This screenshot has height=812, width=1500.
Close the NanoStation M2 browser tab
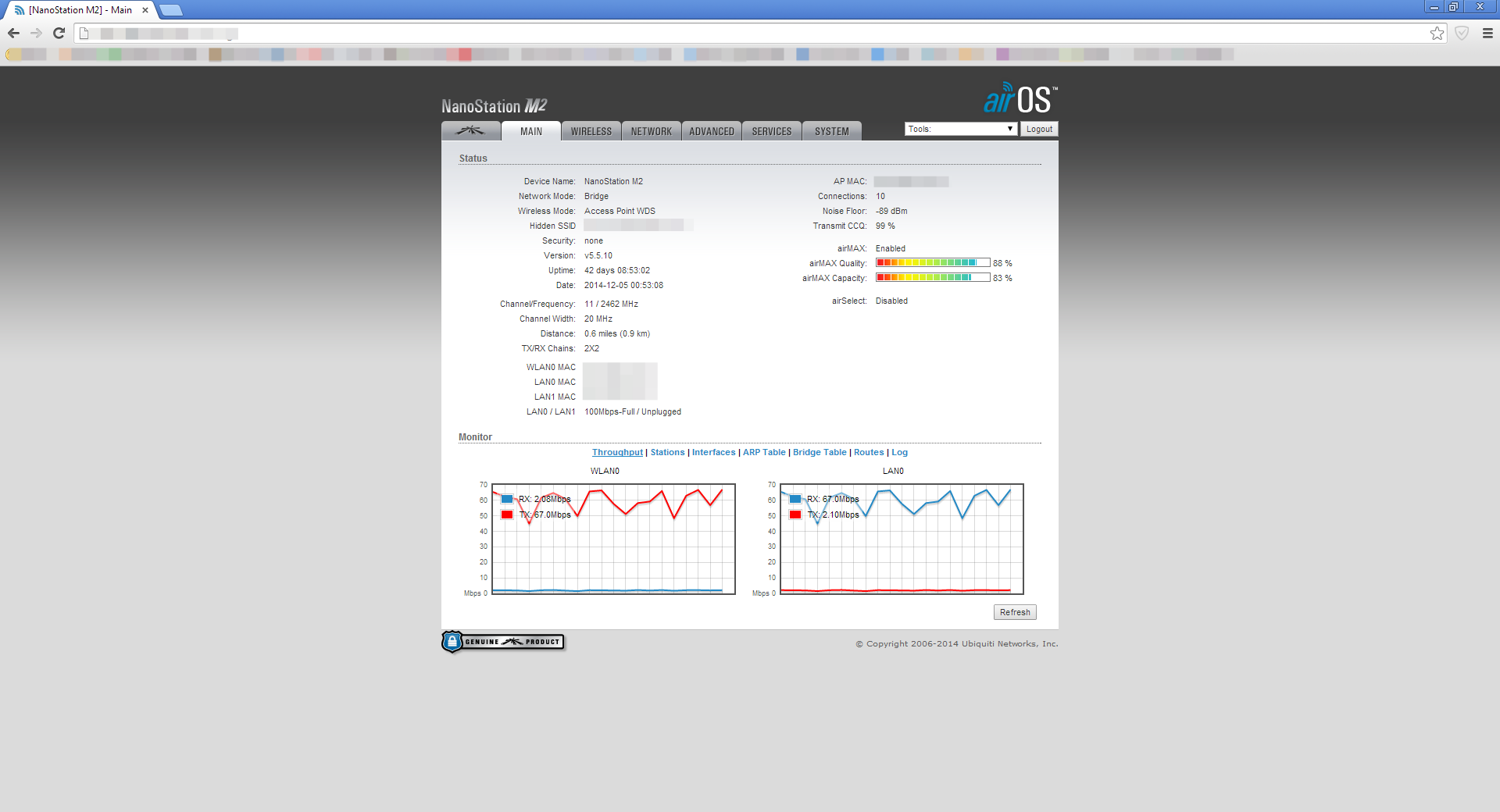145,10
